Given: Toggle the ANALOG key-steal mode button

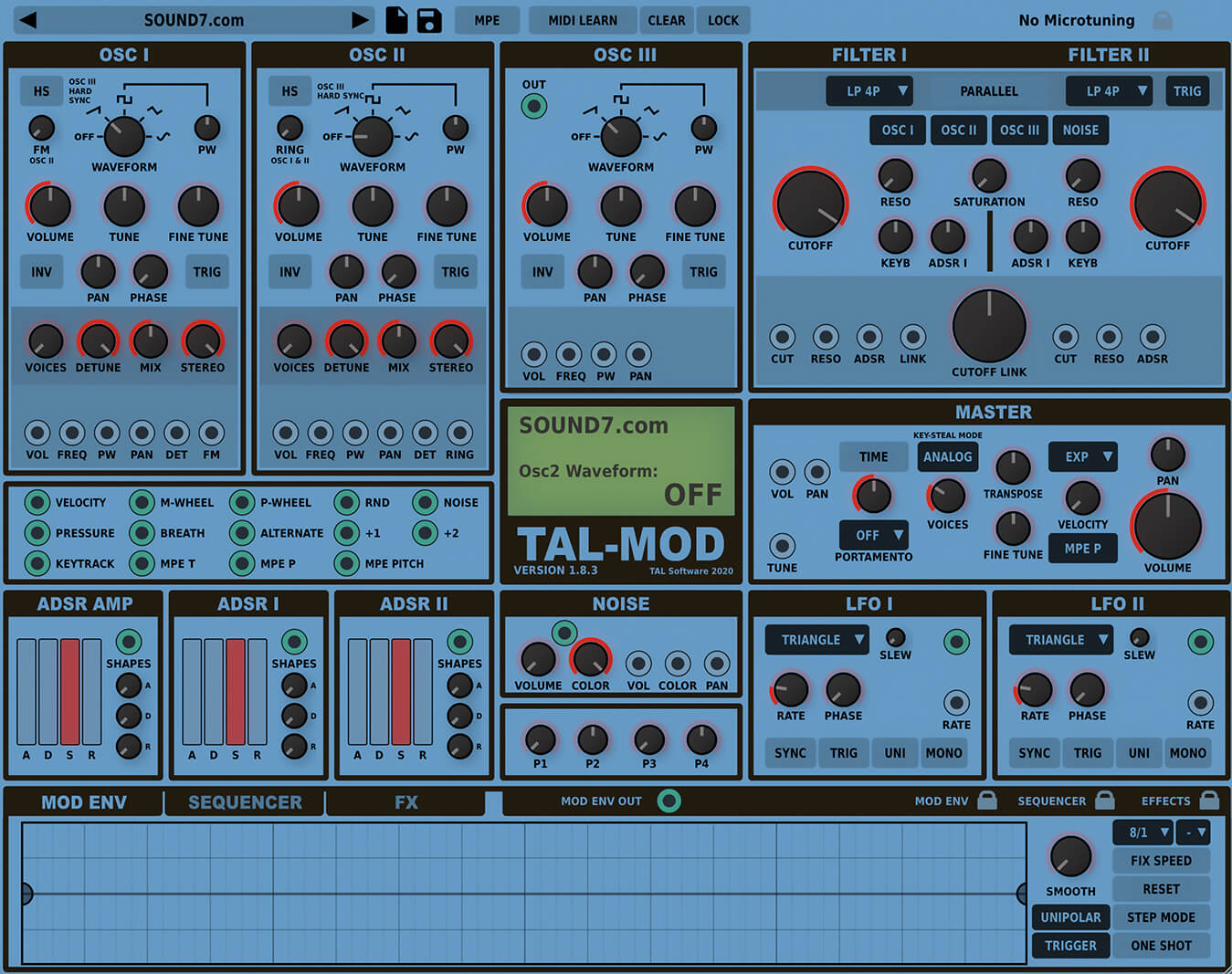Looking at the screenshot, I should pos(947,456).
